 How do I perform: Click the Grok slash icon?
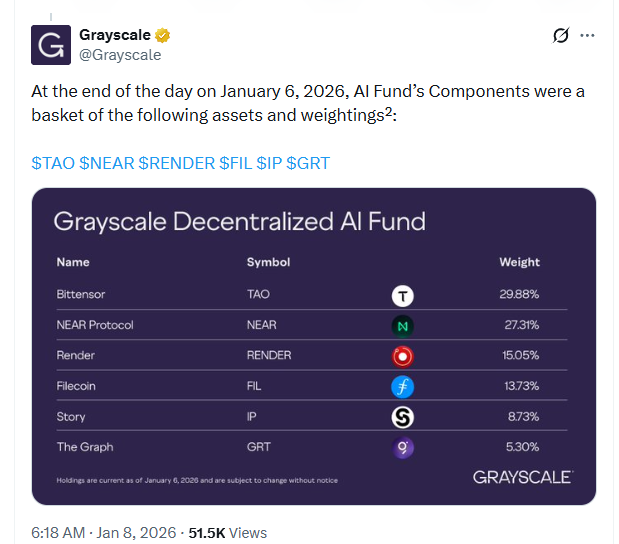tap(561, 36)
